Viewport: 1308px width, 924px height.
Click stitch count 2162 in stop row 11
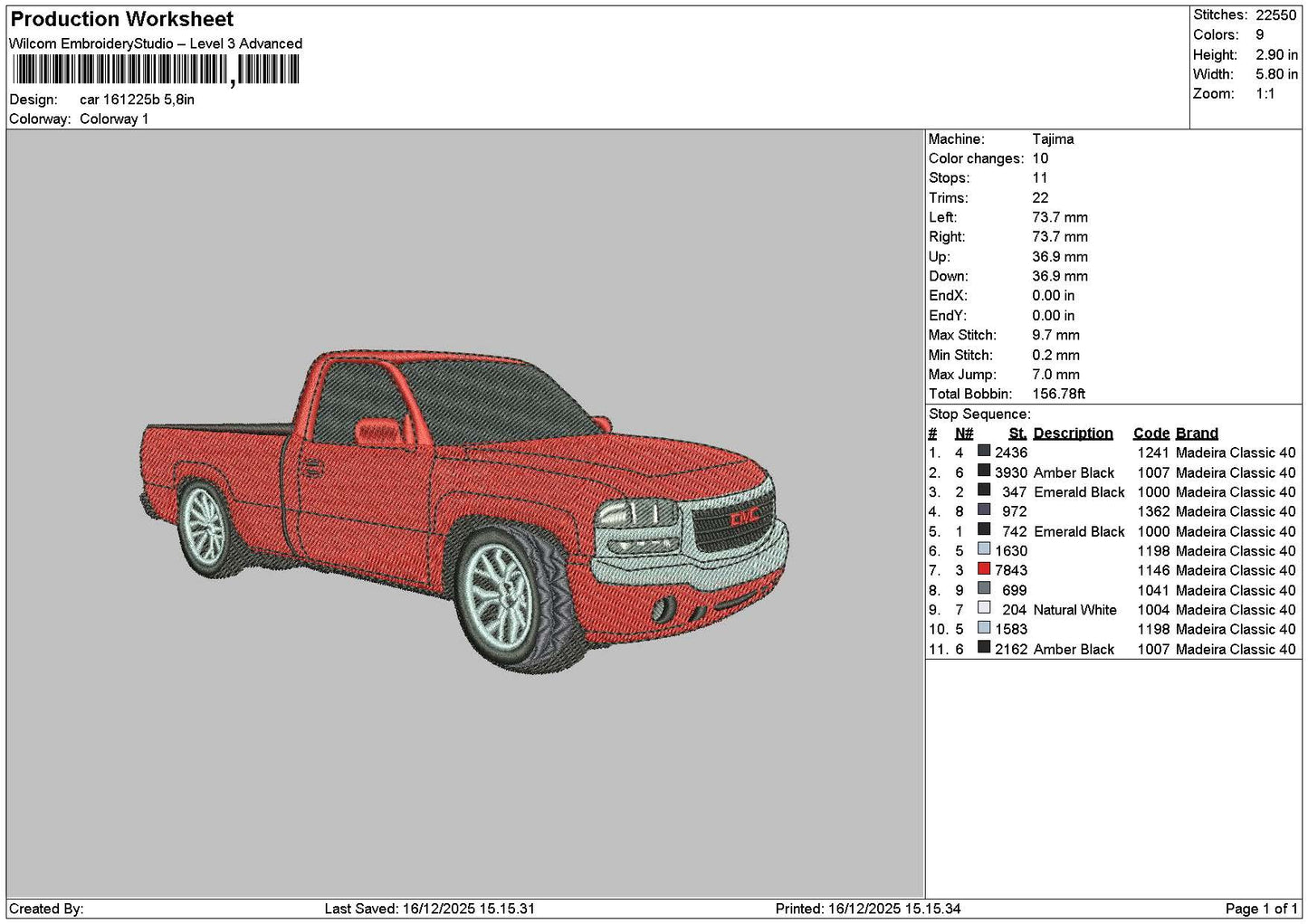[x=1011, y=649]
